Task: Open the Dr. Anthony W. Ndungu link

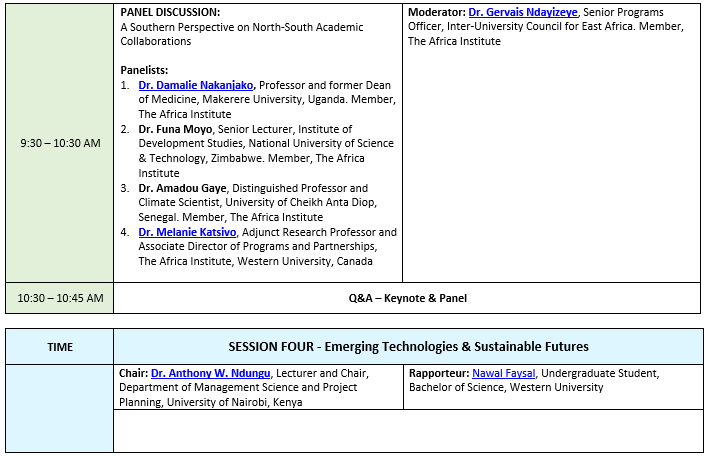Action: [x=211, y=373]
